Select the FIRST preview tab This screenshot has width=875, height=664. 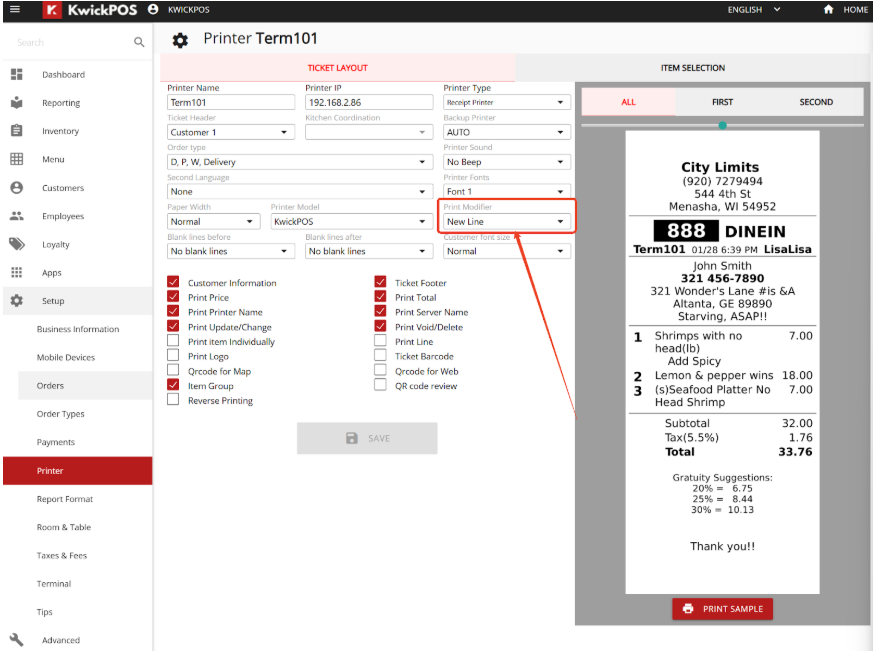tap(722, 102)
